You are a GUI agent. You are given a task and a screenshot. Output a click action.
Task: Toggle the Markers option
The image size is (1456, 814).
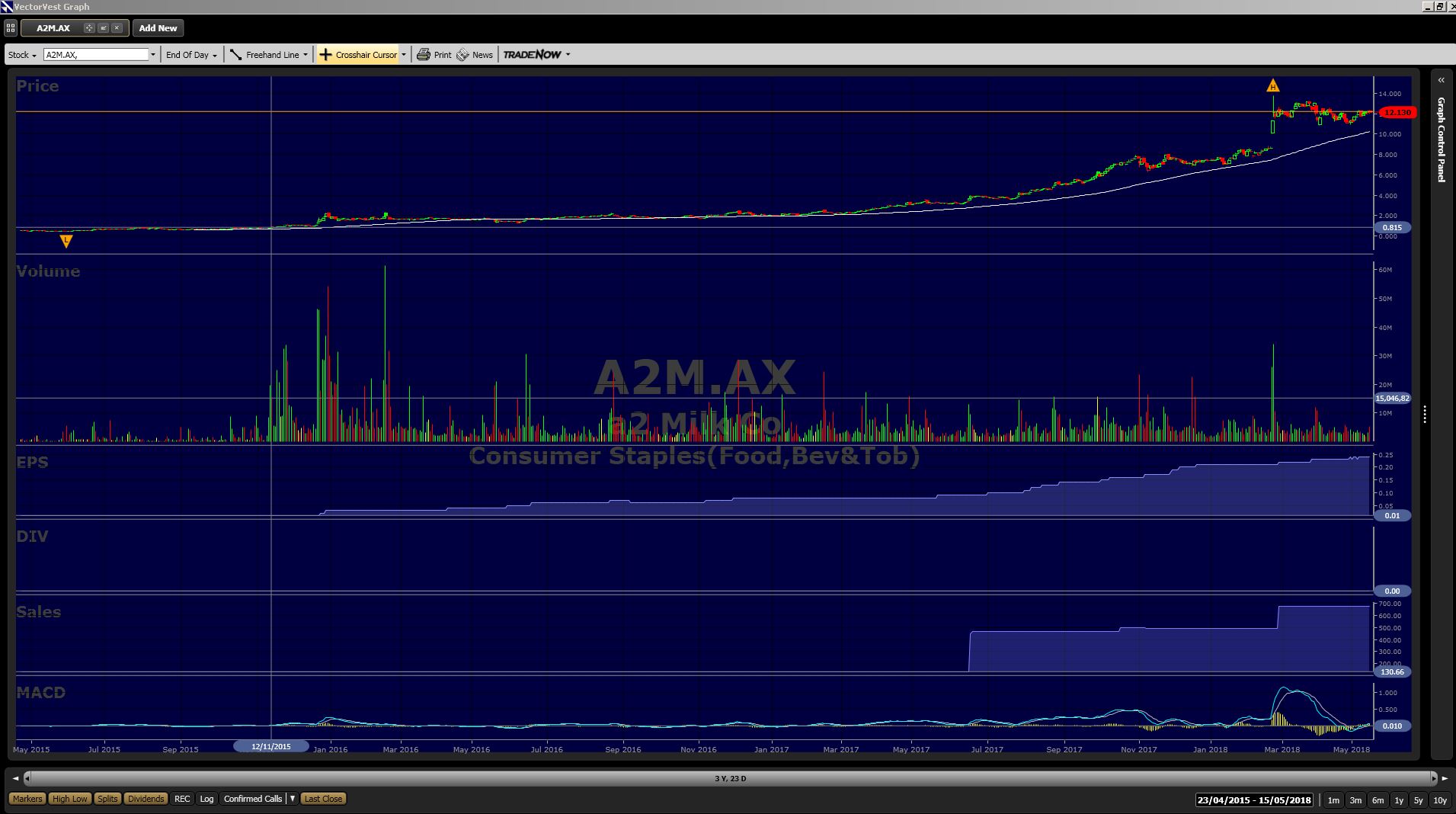click(27, 799)
